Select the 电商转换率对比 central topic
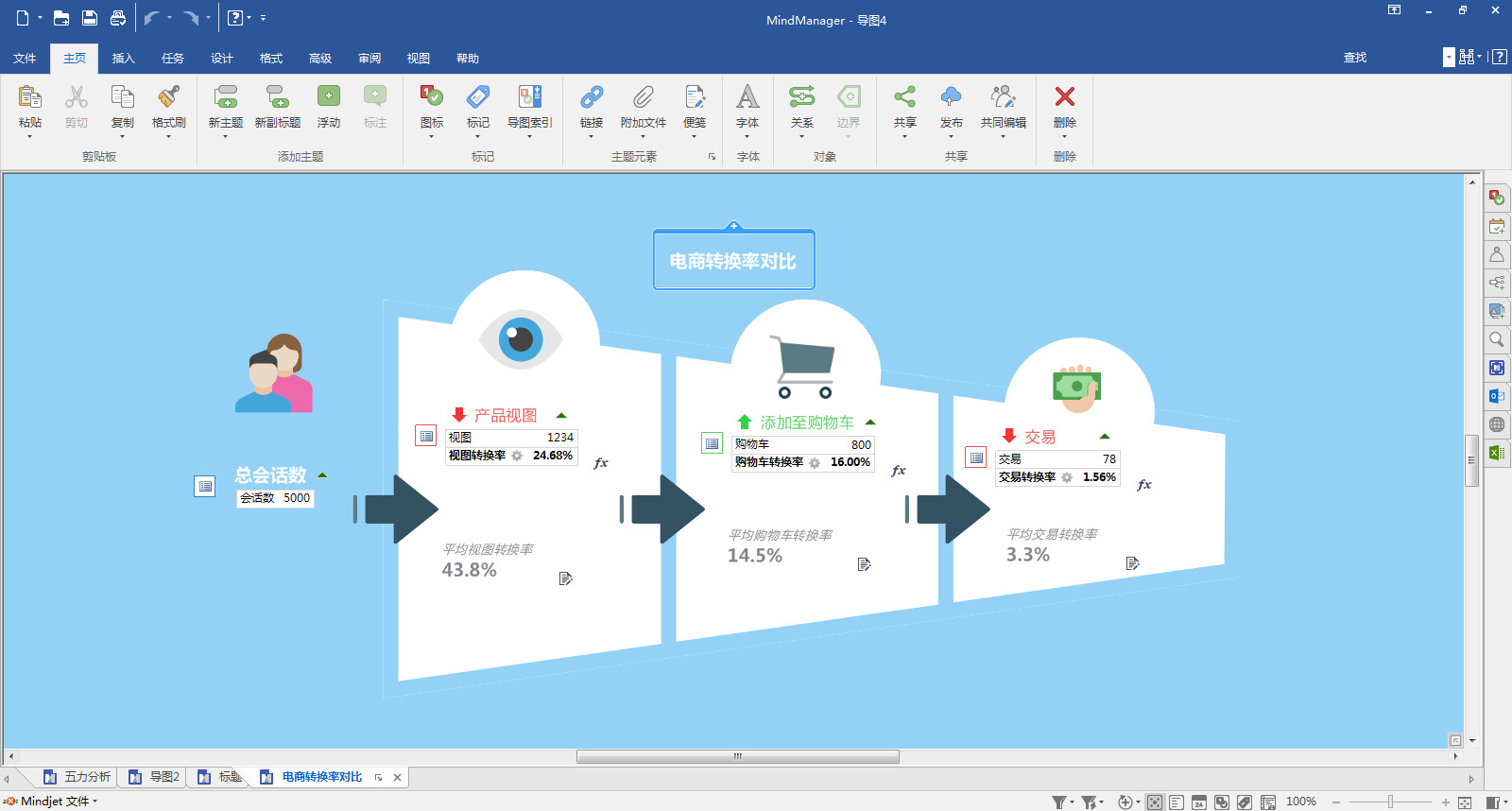This screenshot has height=811, width=1512. pyautogui.click(x=733, y=261)
